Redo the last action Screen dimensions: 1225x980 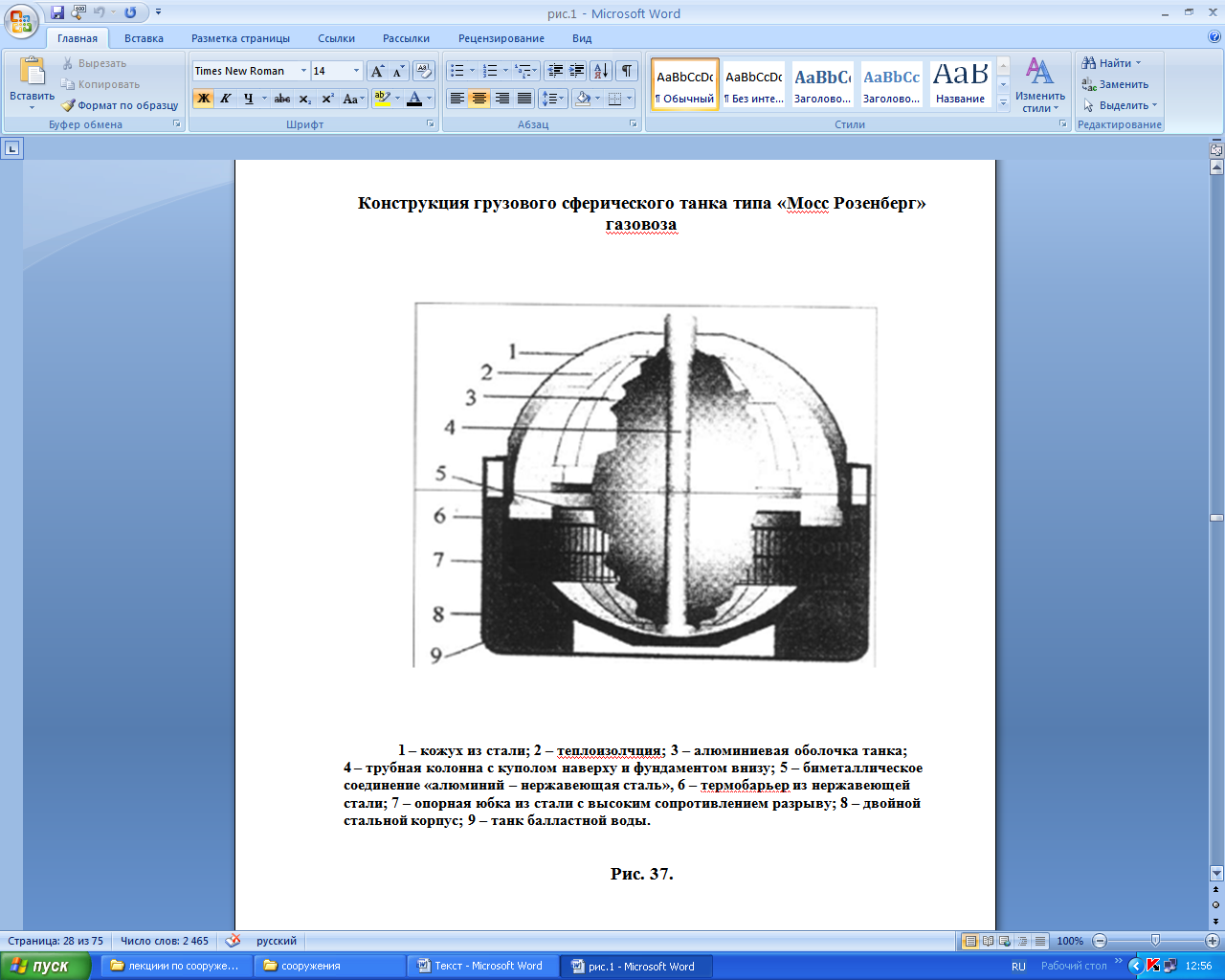point(130,12)
